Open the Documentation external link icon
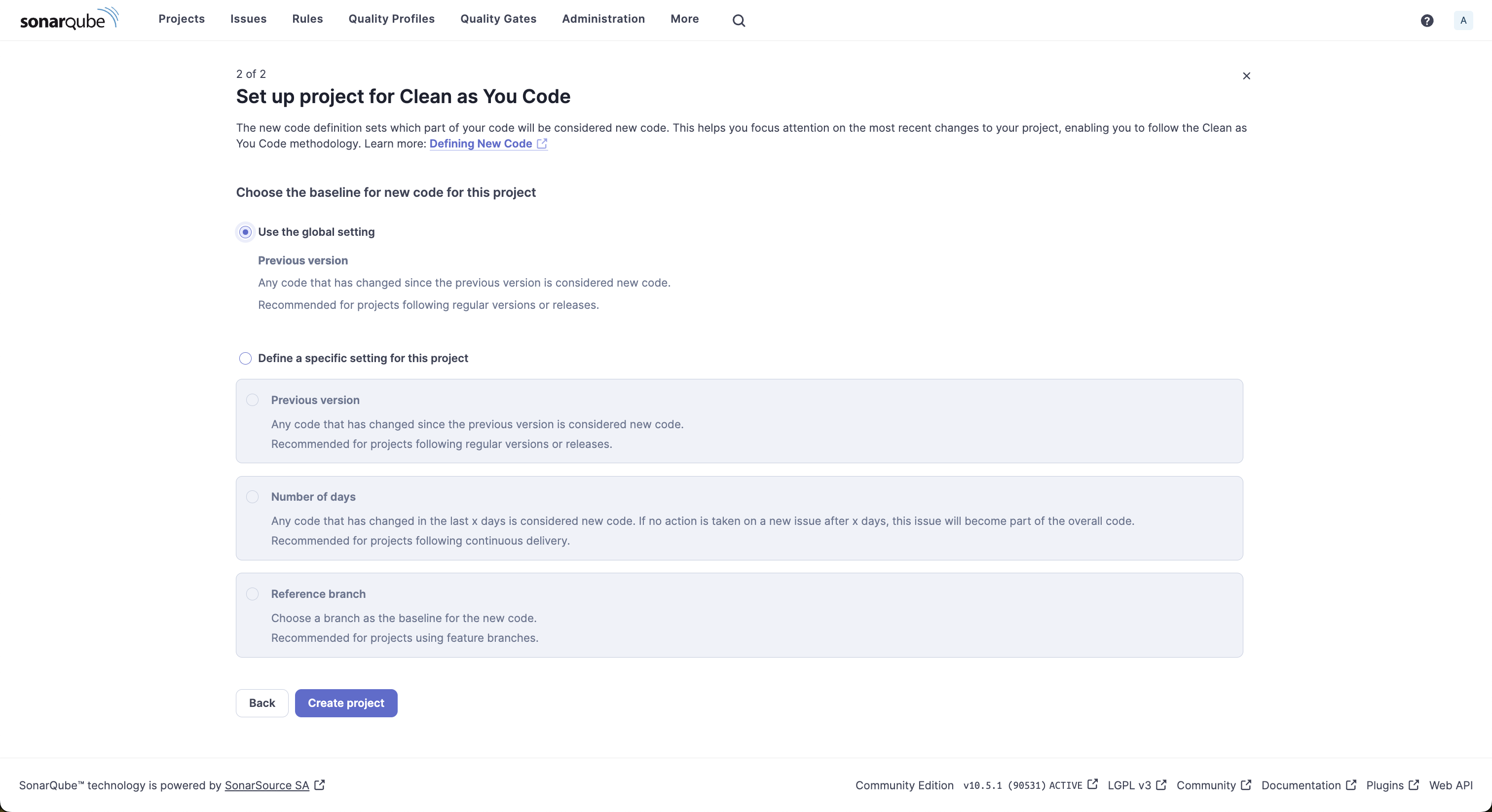The width and height of the screenshot is (1492, 812). pos(1351,785)
